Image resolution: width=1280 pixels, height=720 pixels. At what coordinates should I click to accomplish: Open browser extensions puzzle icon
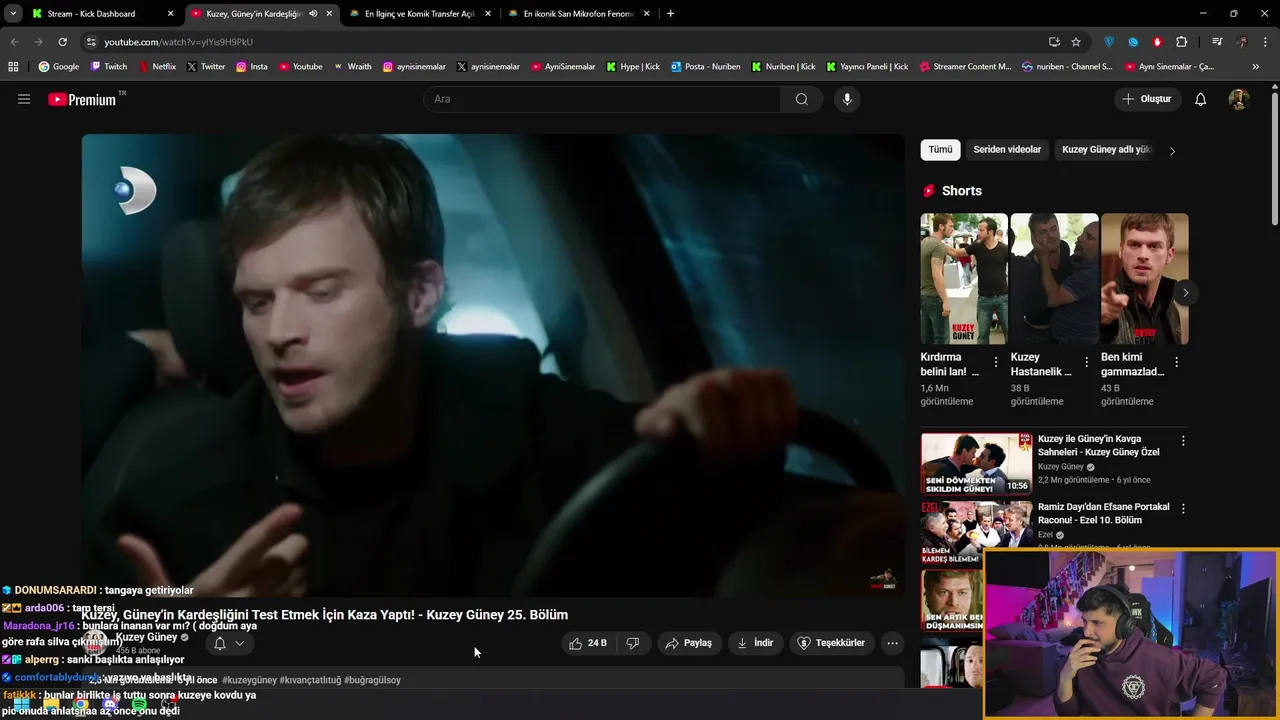[1182, 42]
